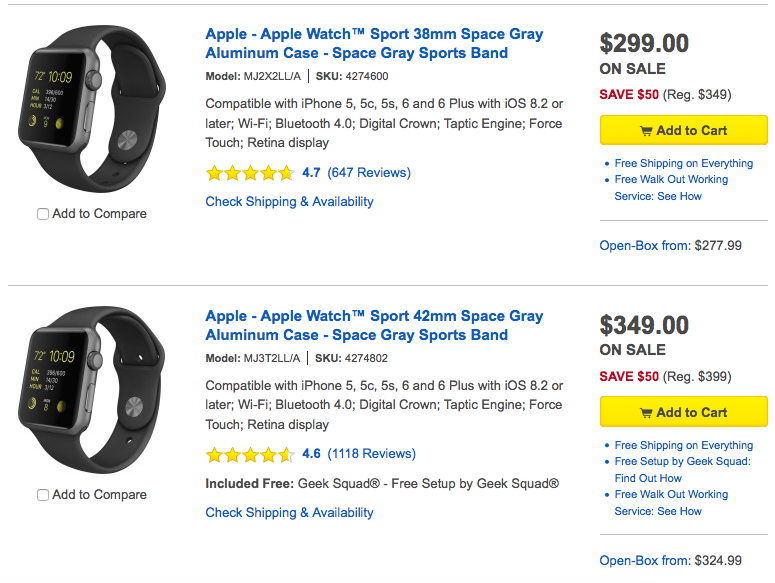Open the 647 Reviews link
The image size is (775, 583).
tap(369, 173)
